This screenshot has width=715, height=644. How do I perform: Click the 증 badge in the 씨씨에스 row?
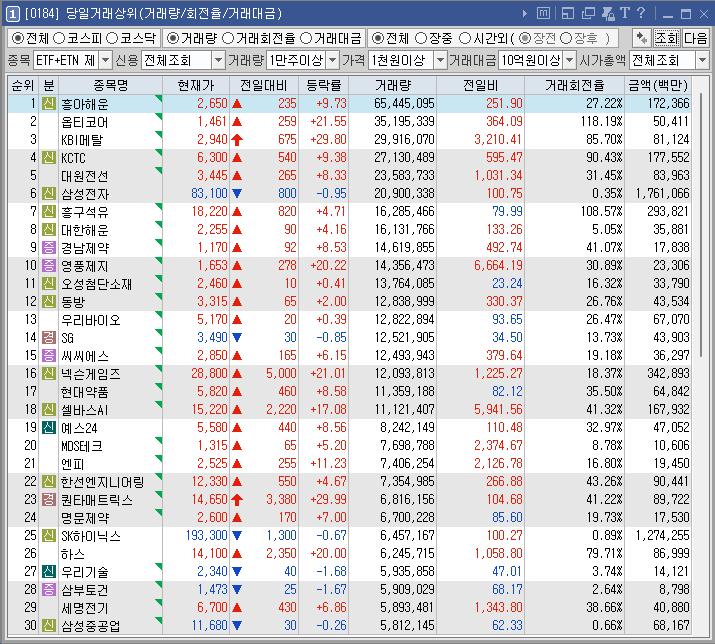click(x=49, y=356)
